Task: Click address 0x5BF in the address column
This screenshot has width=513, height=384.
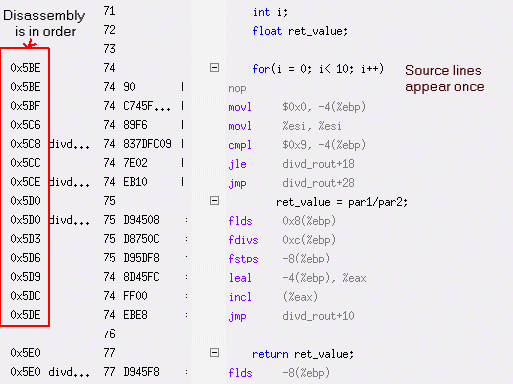Action: pyautogui.click(x=25, y=106)
